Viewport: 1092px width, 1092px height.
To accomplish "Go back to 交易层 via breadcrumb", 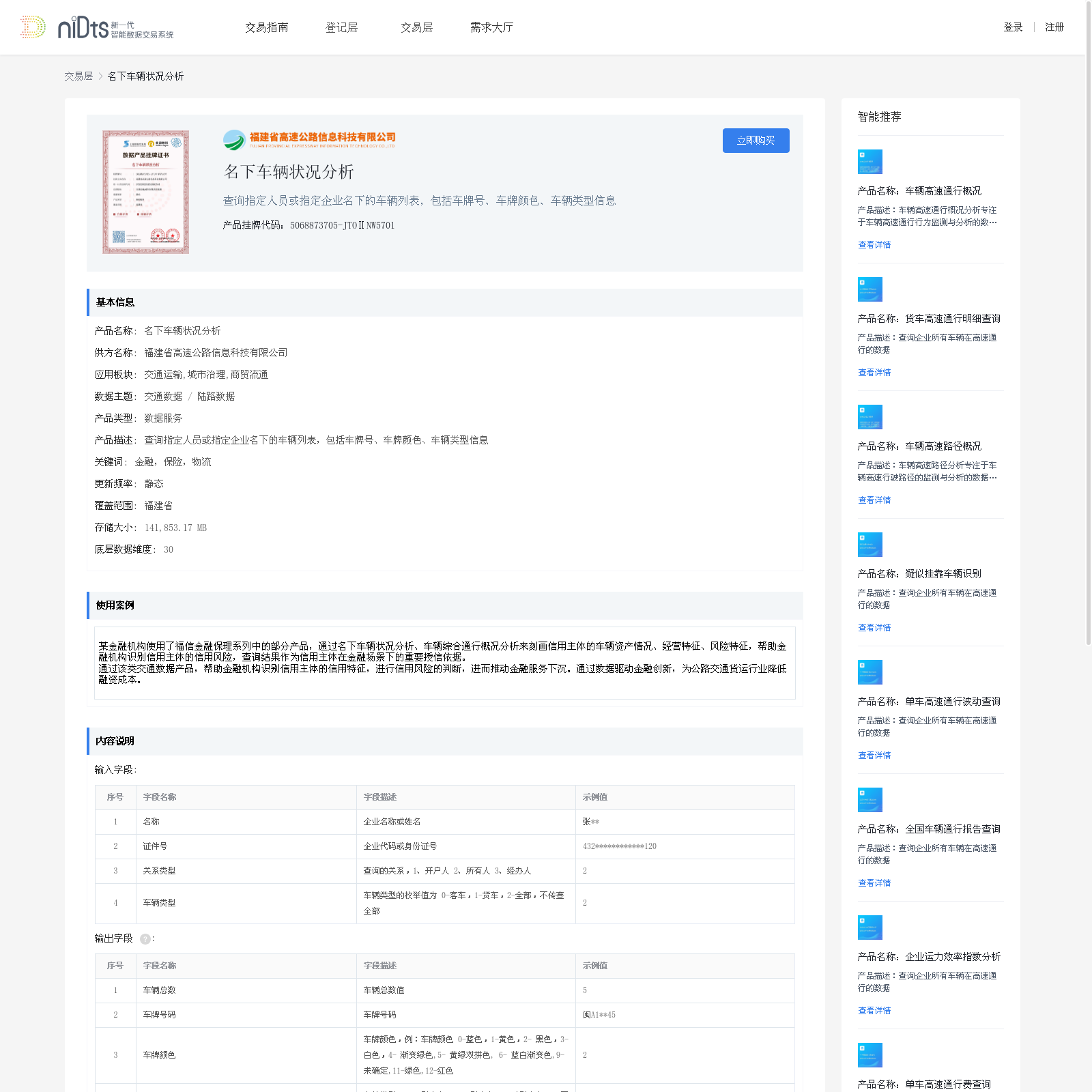I will click(x=78, y=76).
